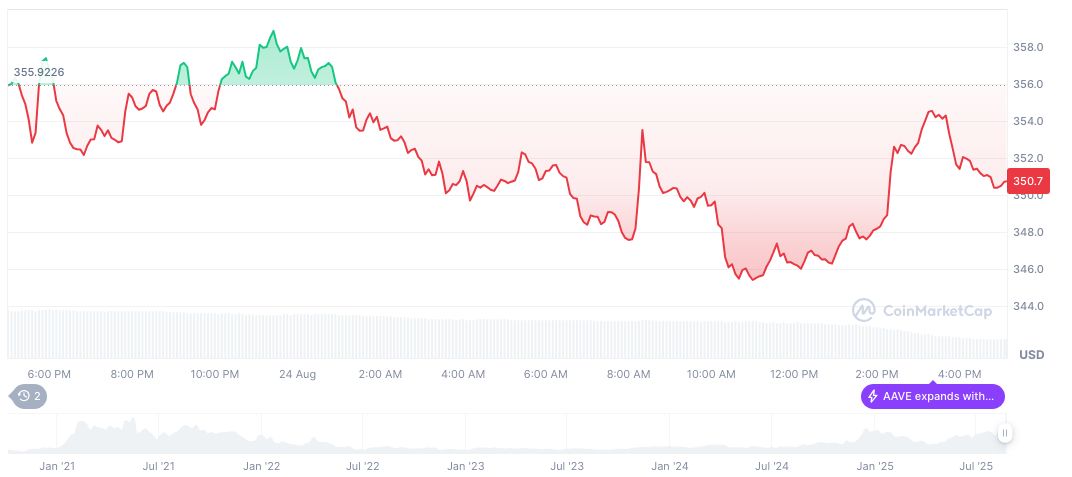The height and width of the screenshot is (477, 1072).
Task: Click 8:00 AM on the time axis
Action: click(x=629, y=374)
